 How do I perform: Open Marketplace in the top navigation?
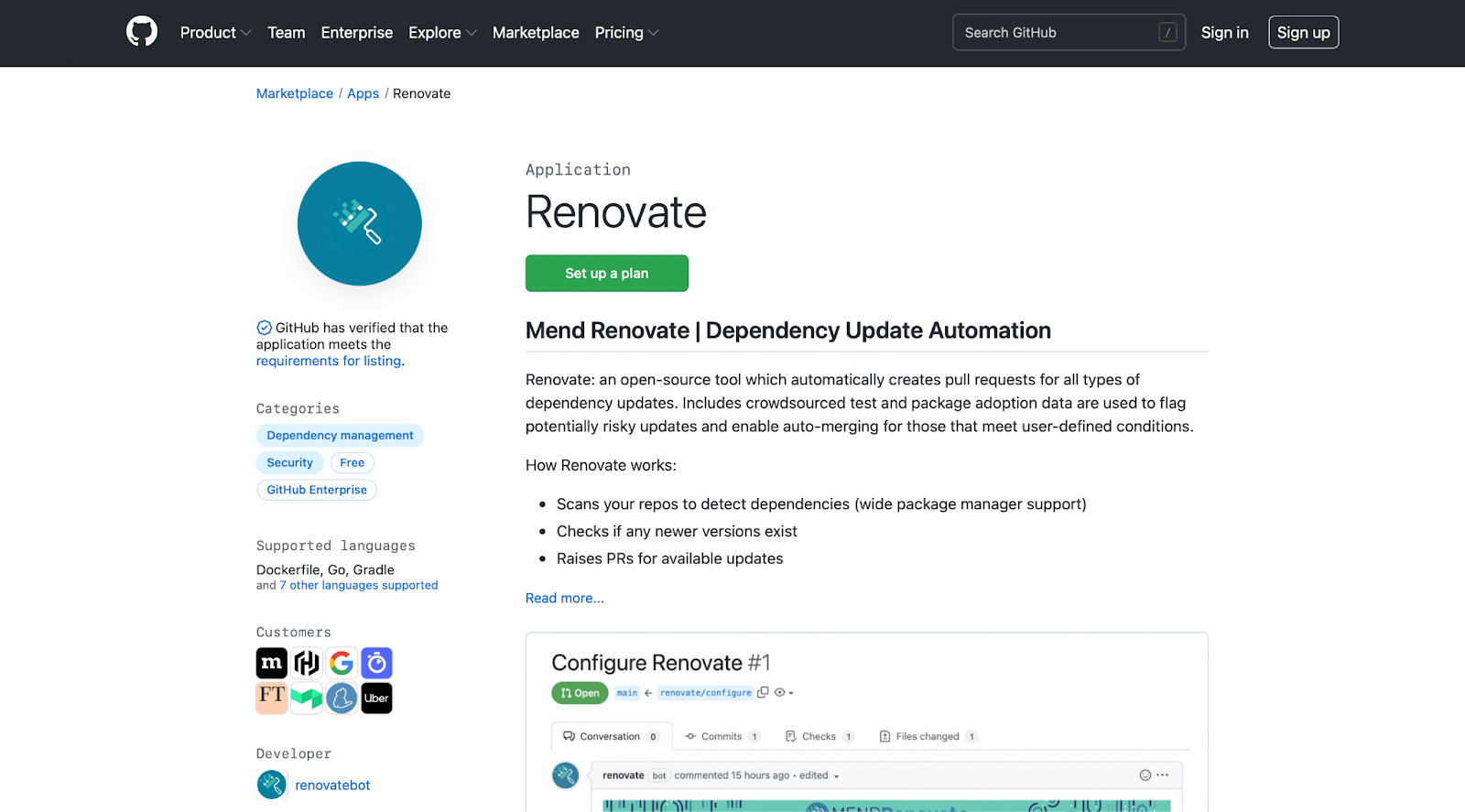[536, 33]
